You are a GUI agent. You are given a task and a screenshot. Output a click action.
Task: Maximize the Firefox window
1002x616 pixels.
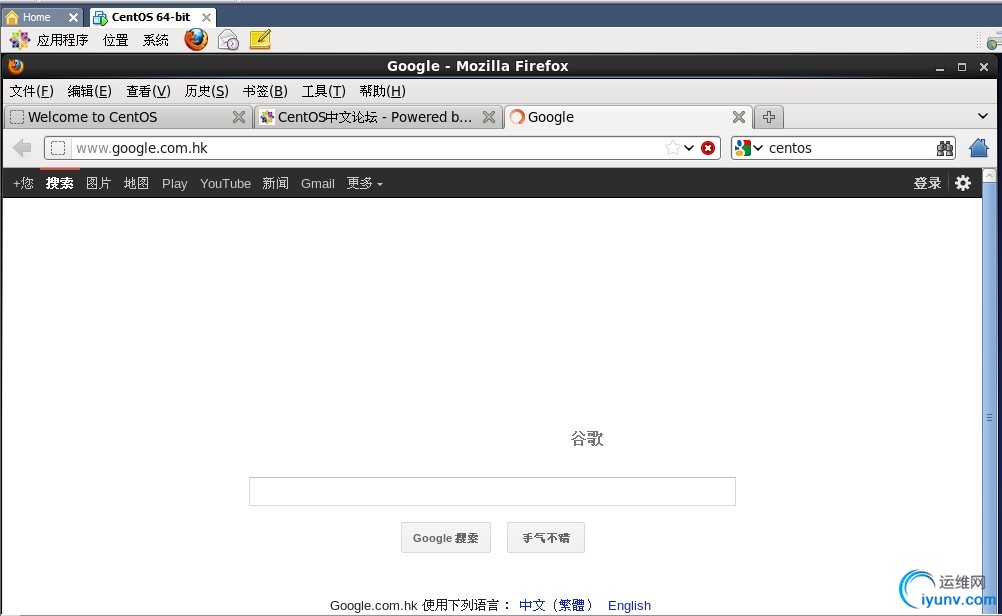coord(962,67)
